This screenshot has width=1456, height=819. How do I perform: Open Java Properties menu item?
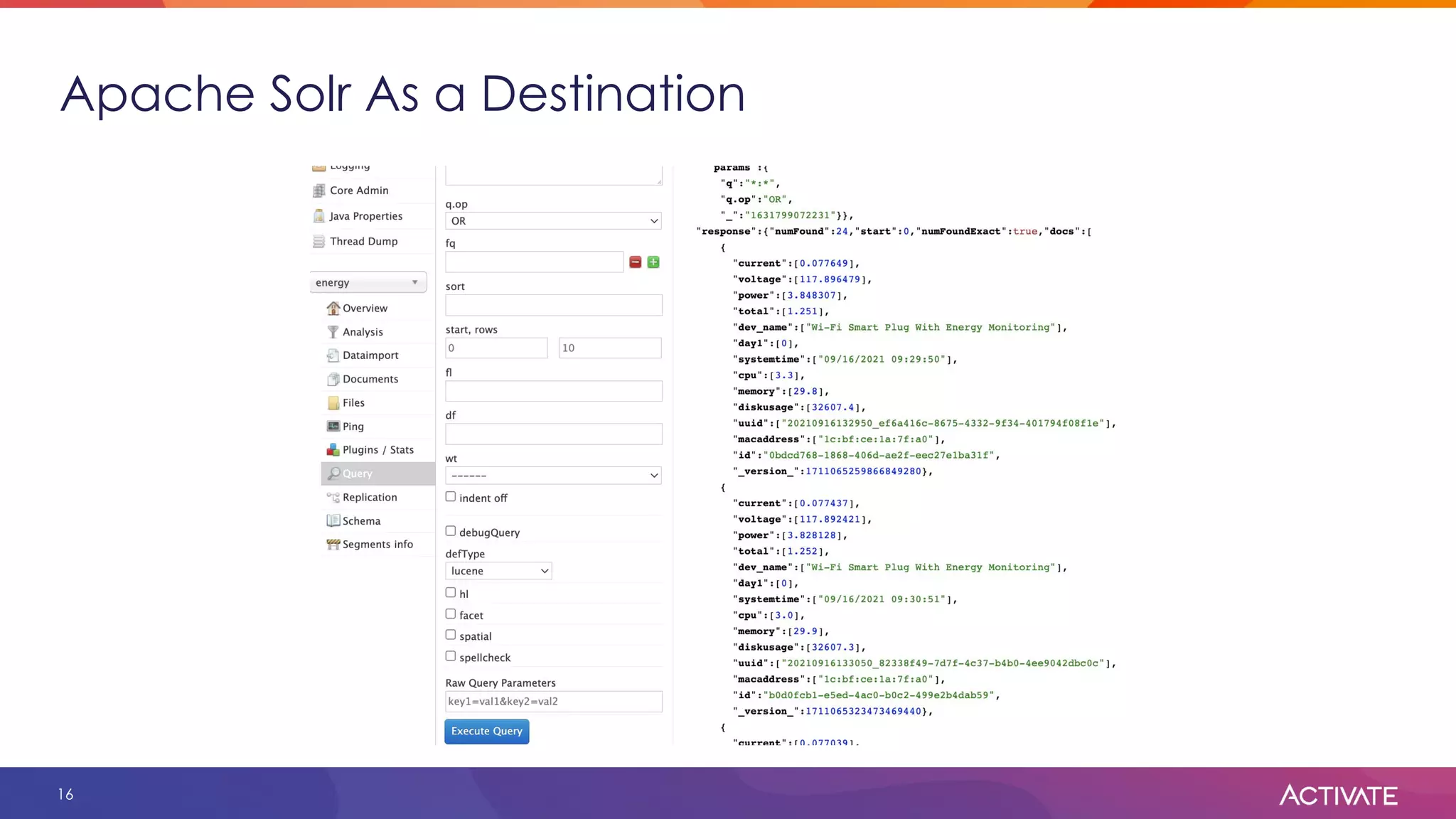pos(365,216)
